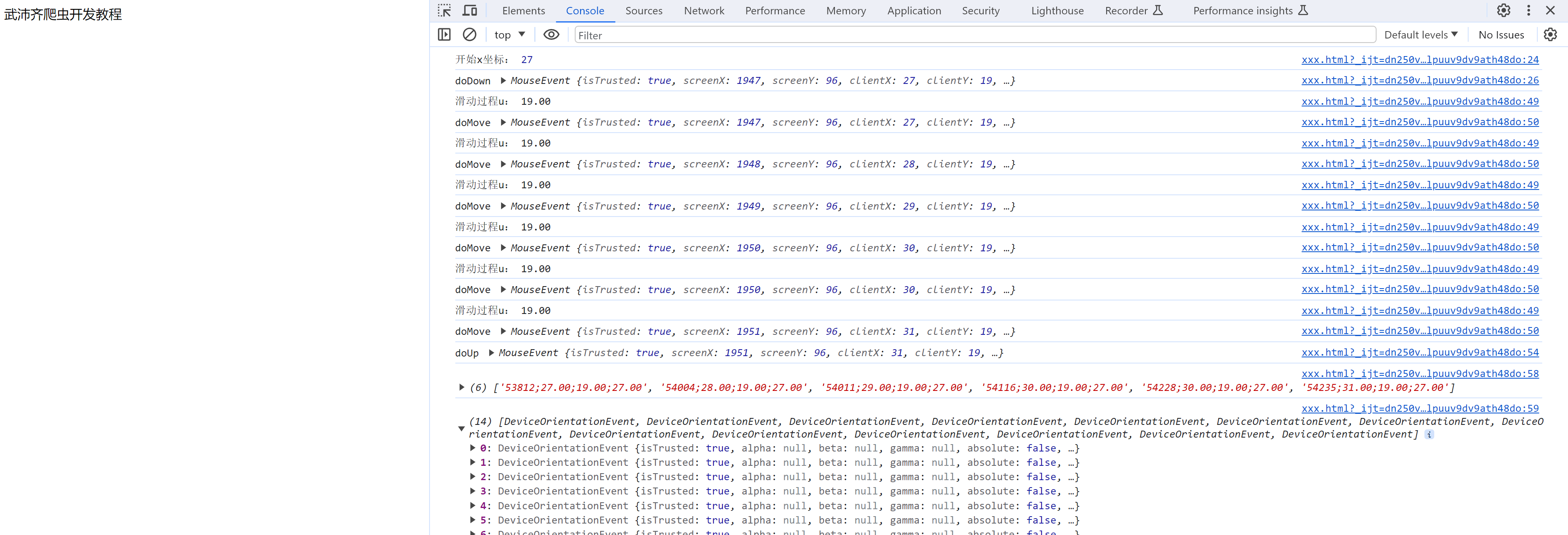The height and width of the screenshot is (535, 1568).
Task: Open the Application tab
Action: 914,10
